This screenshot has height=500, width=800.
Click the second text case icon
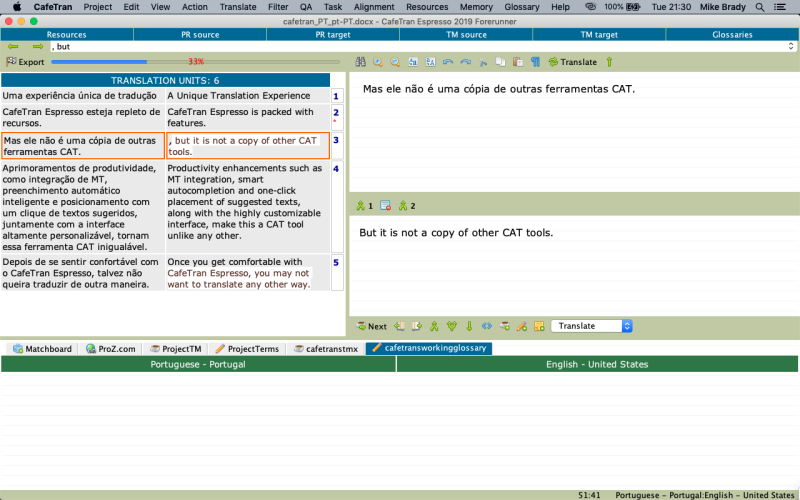tap(431, 62)
